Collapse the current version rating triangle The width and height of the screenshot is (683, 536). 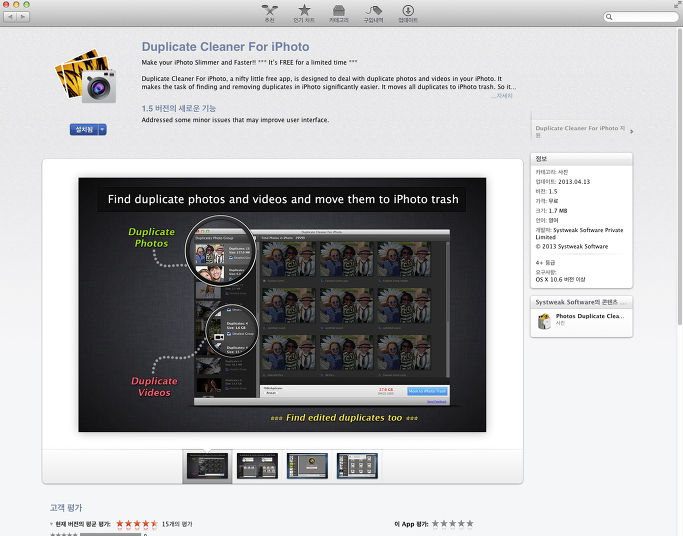coord(51,524)
